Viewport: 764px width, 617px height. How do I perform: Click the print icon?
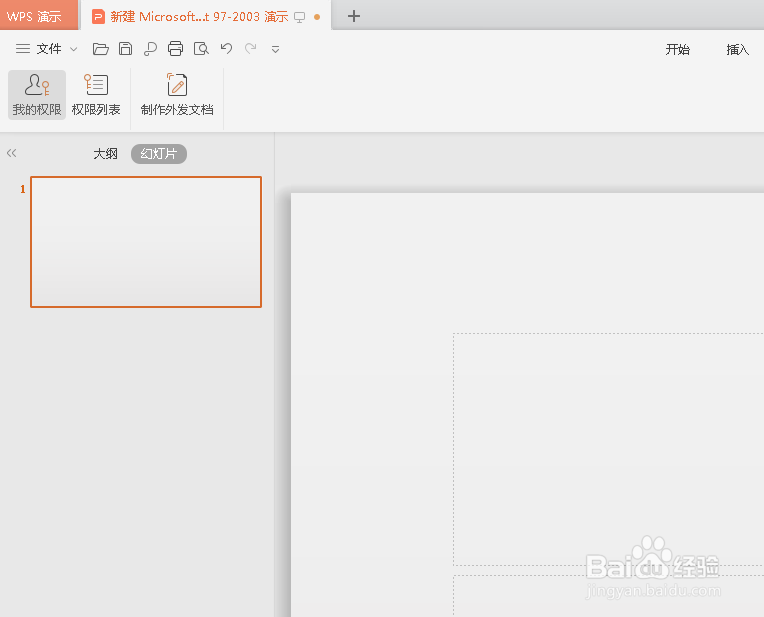click(x=175, y=49)
